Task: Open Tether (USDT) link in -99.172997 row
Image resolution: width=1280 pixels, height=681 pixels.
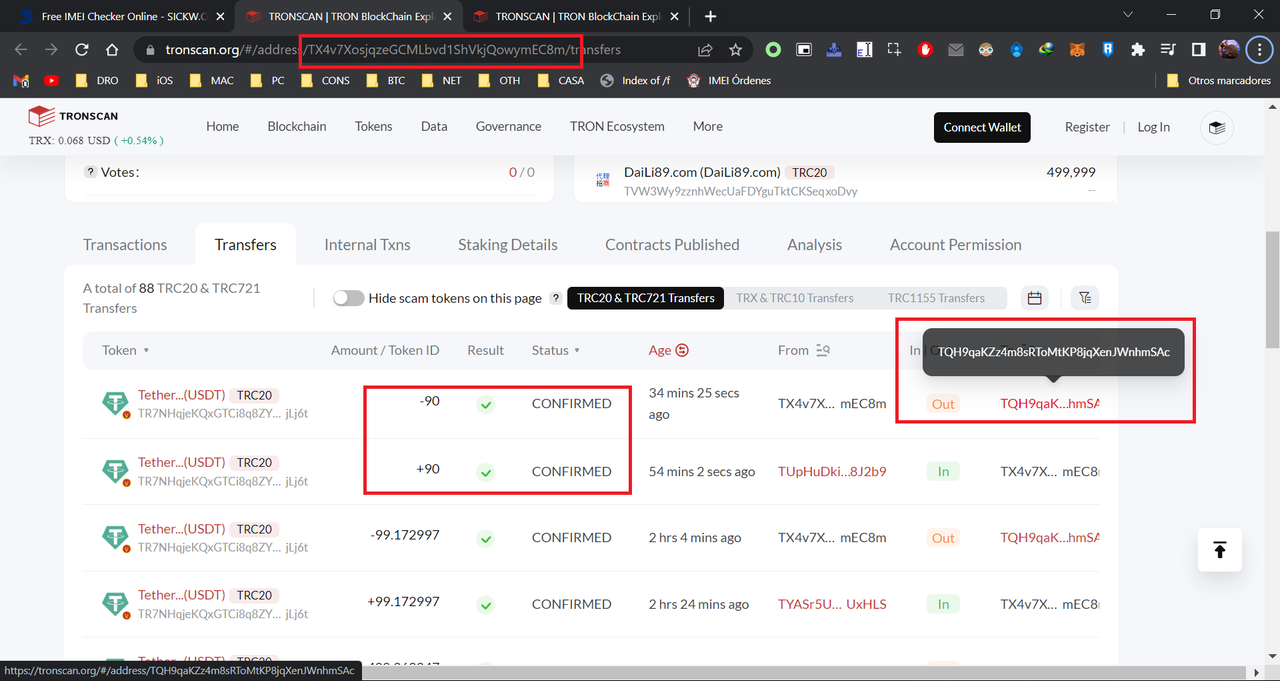Action: 181,529
